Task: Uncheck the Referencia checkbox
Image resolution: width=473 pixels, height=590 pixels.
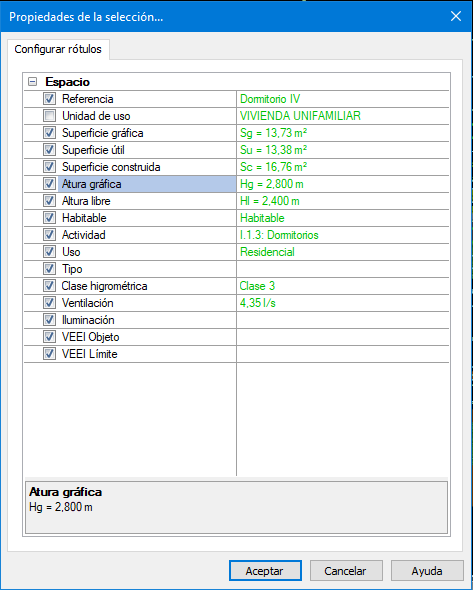Action: pos(49,99)
